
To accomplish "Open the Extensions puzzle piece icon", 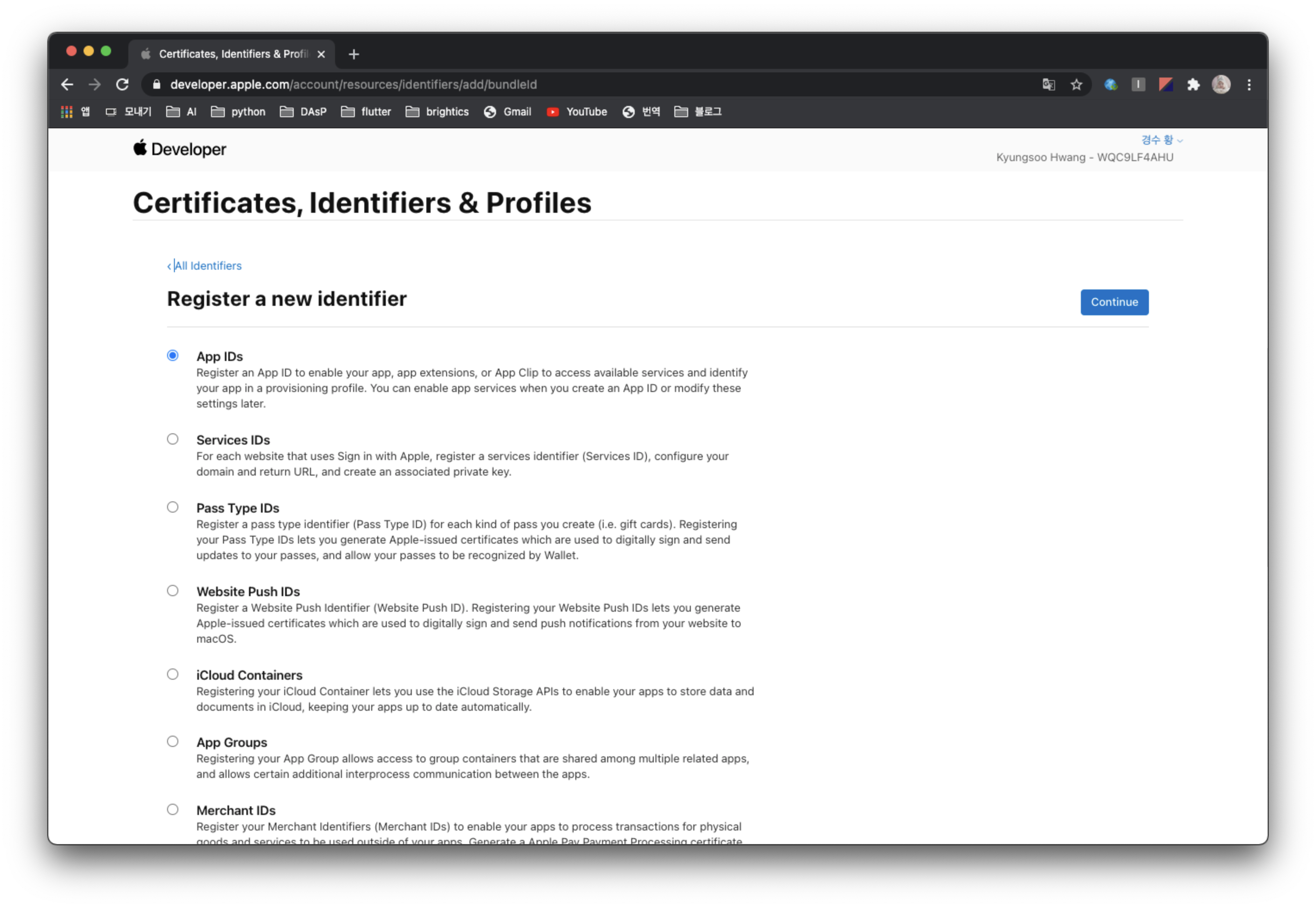I will 1193,85.
